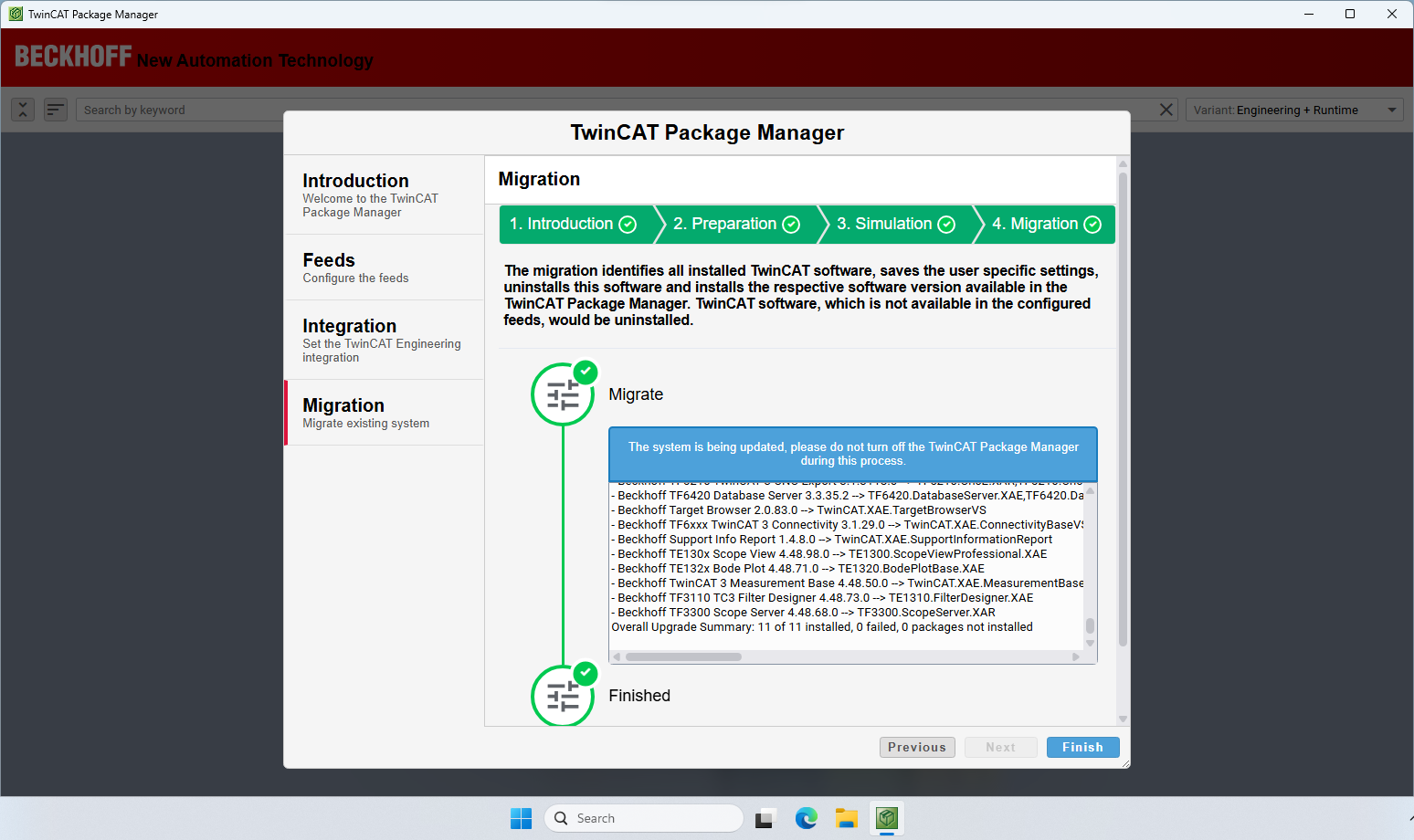The height and width of the screenshot is (840, 1414).
Task: Click the Migrate step settings icon
Action: point(563,395)
